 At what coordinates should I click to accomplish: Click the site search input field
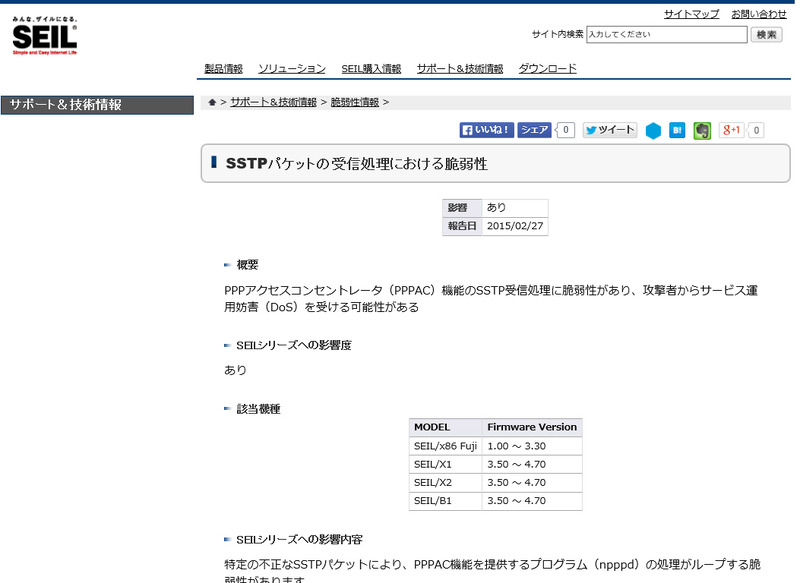[x=666, y=35]
